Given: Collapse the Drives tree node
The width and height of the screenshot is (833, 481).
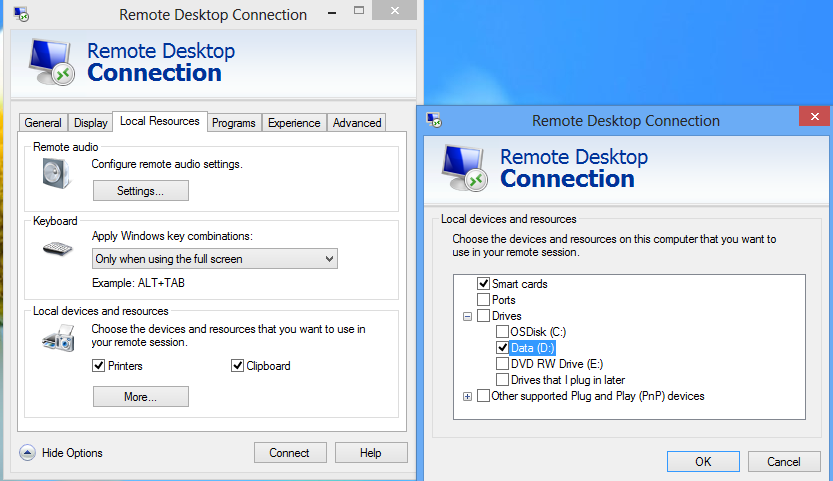Looking at the screenshot, I should click(467, 316).
